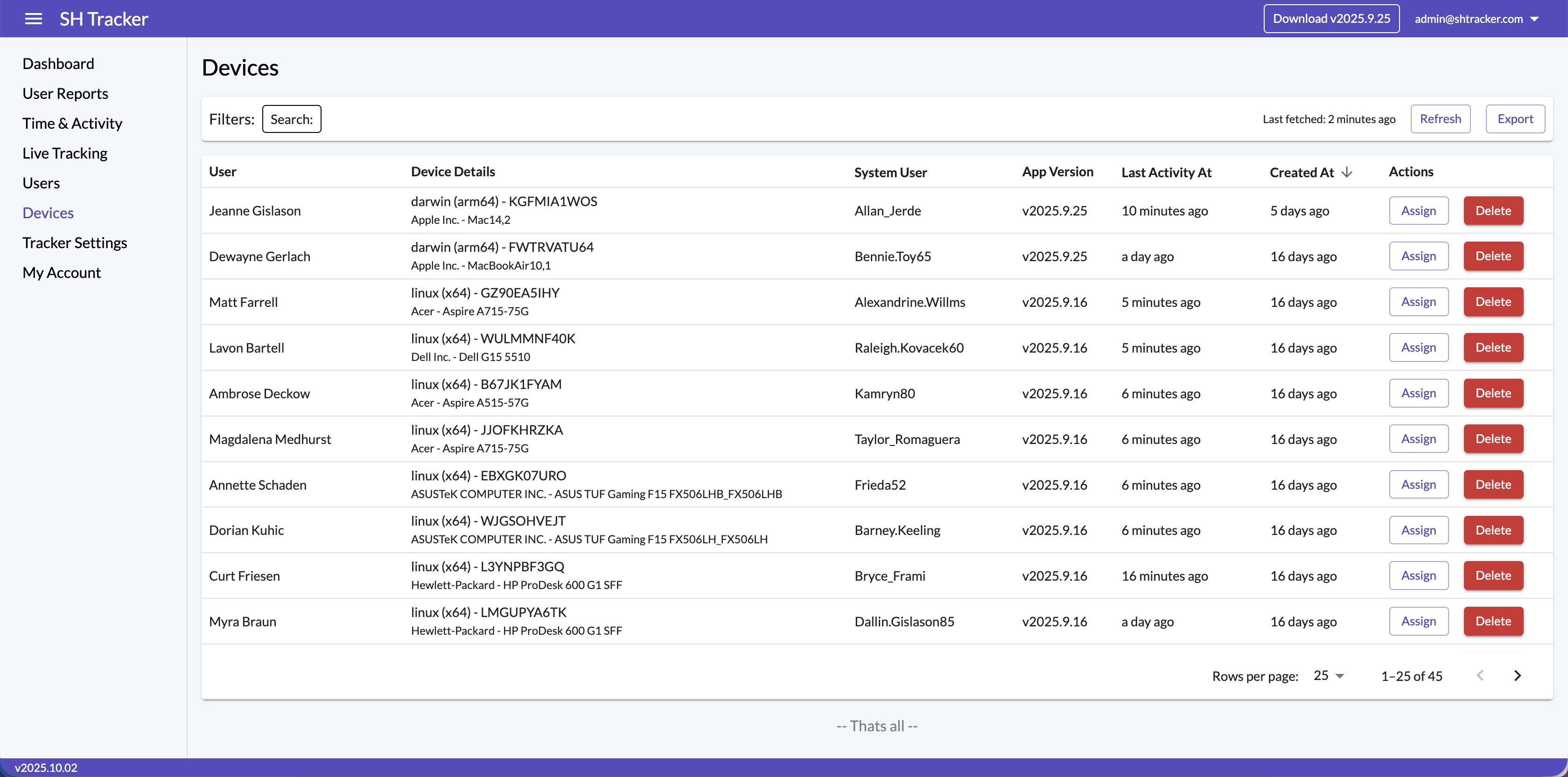Image resolution: width=1568 pixels, height=777 pixels.
Task: Click the SH Tracker logo title
Action: click(104, 19)
